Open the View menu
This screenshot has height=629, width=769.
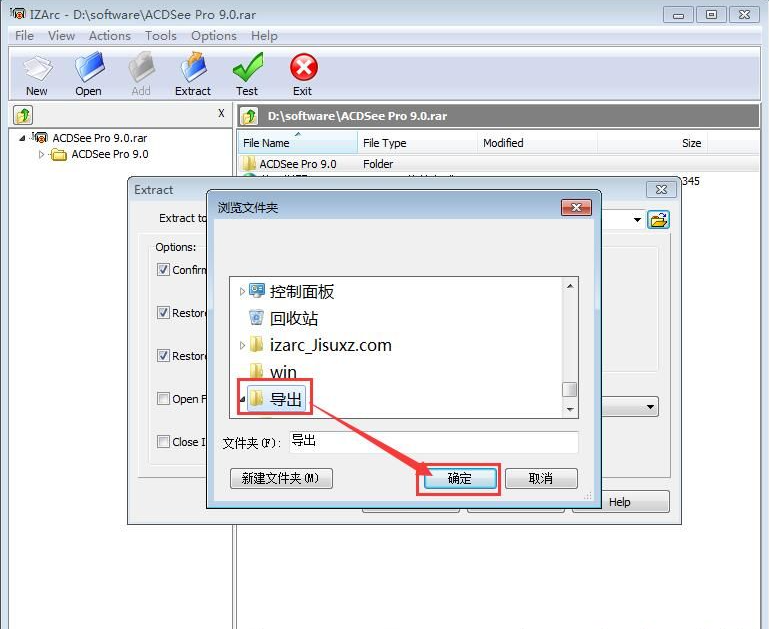click(x=61, y=36)
